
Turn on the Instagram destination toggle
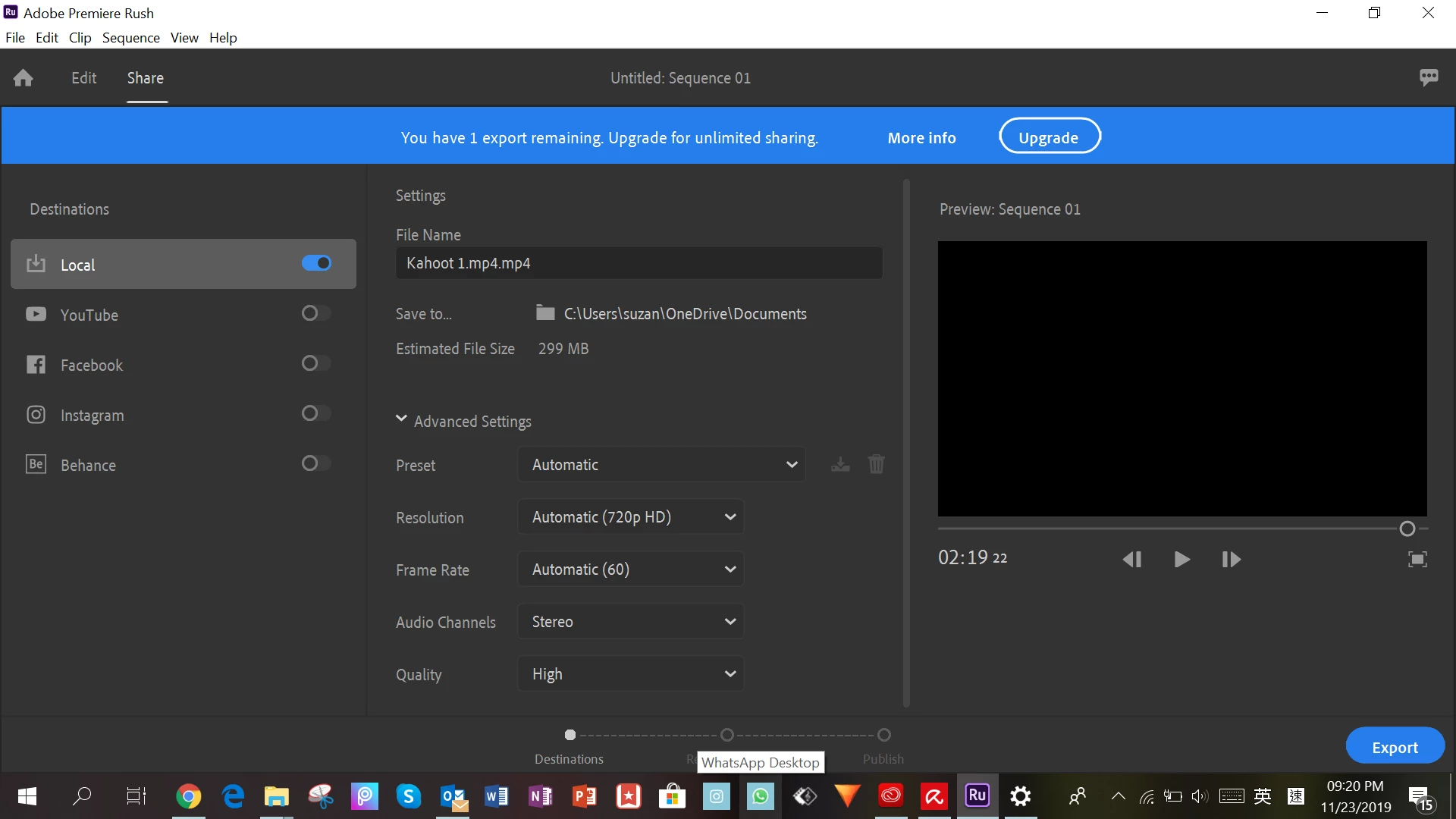[x=316, y=413]
